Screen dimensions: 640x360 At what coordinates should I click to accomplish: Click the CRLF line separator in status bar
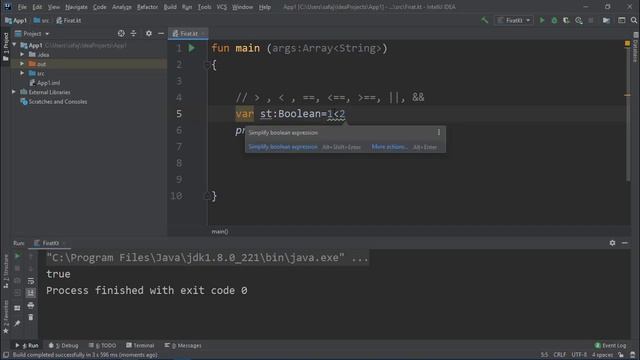point(560,355)
